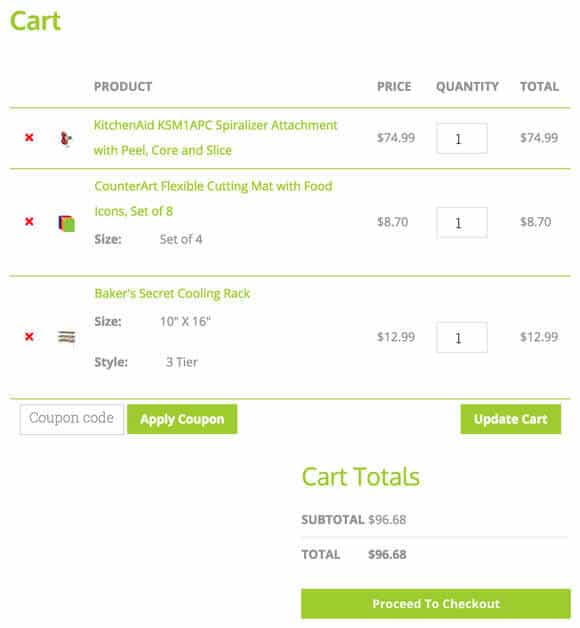Focus the Coupon code text box
The width and height of the screenshot is (580, 628).
[x=72, y=419]
